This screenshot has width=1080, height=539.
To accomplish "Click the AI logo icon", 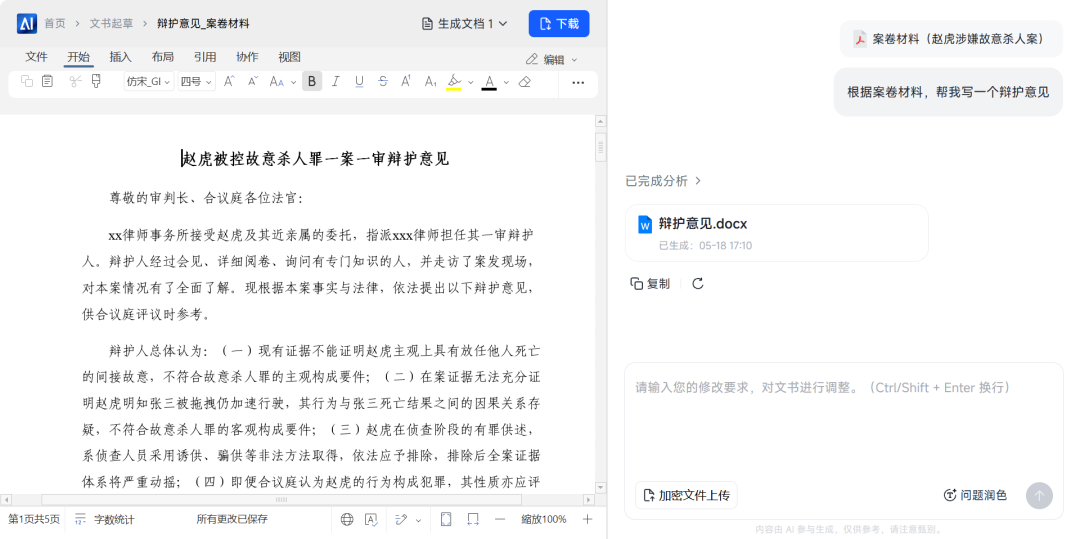I will pyautogui.click(x=27, y=23).
